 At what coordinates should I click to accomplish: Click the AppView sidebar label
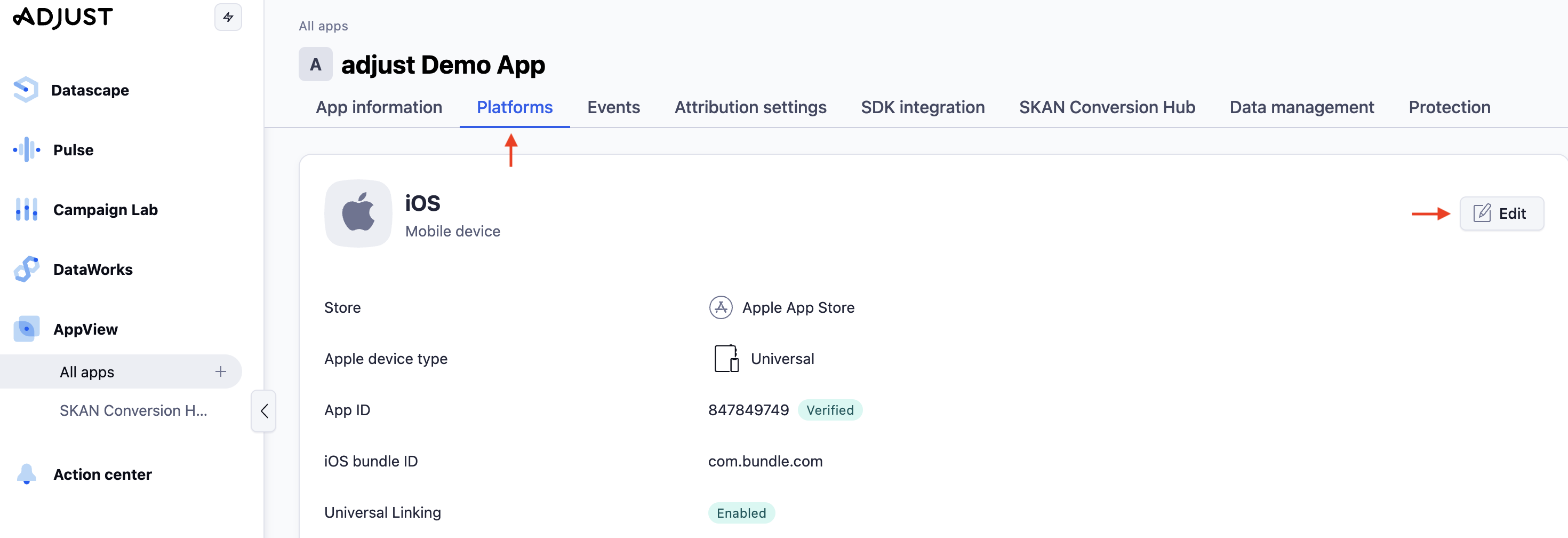pyautogui.click(x=85, y=329)
